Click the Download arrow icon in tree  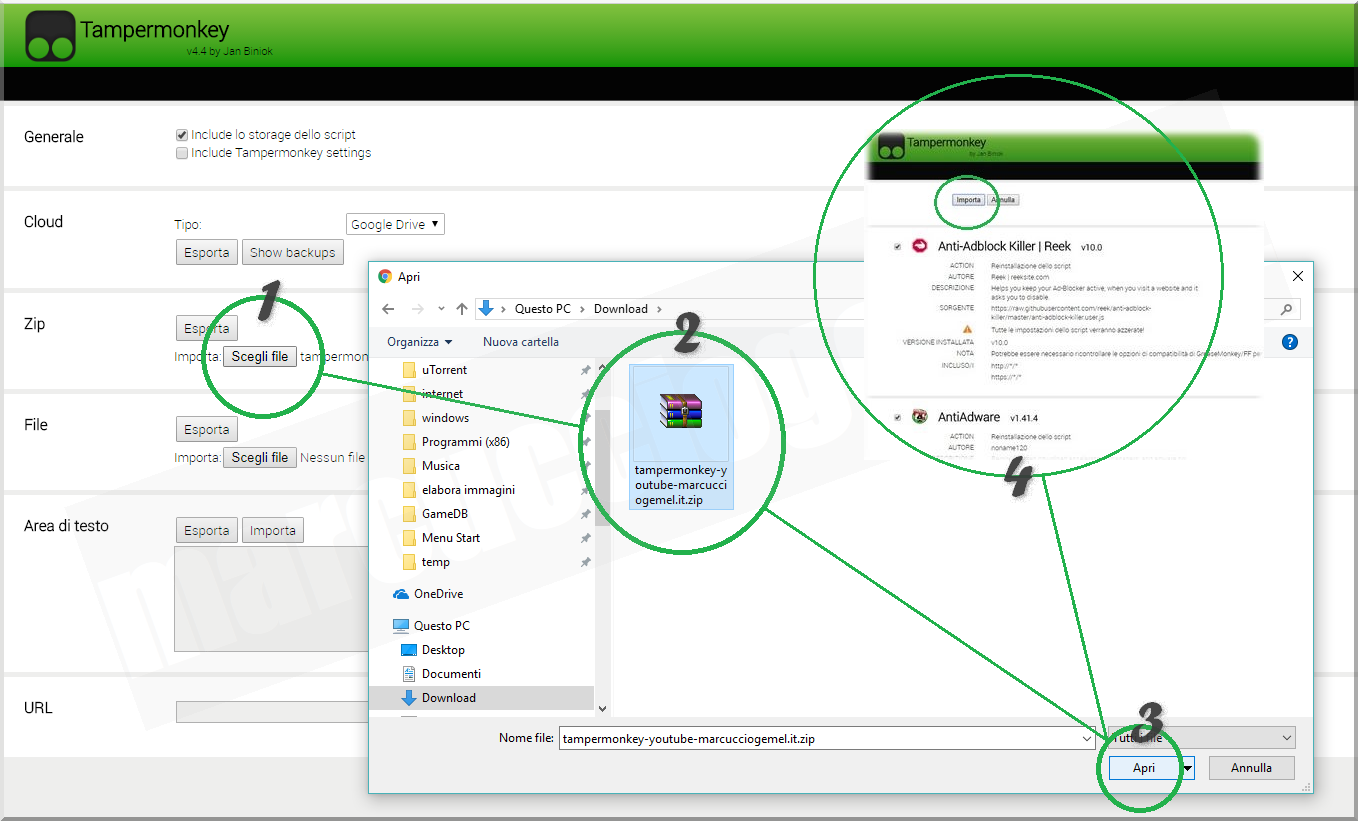(x=408, y=698)
